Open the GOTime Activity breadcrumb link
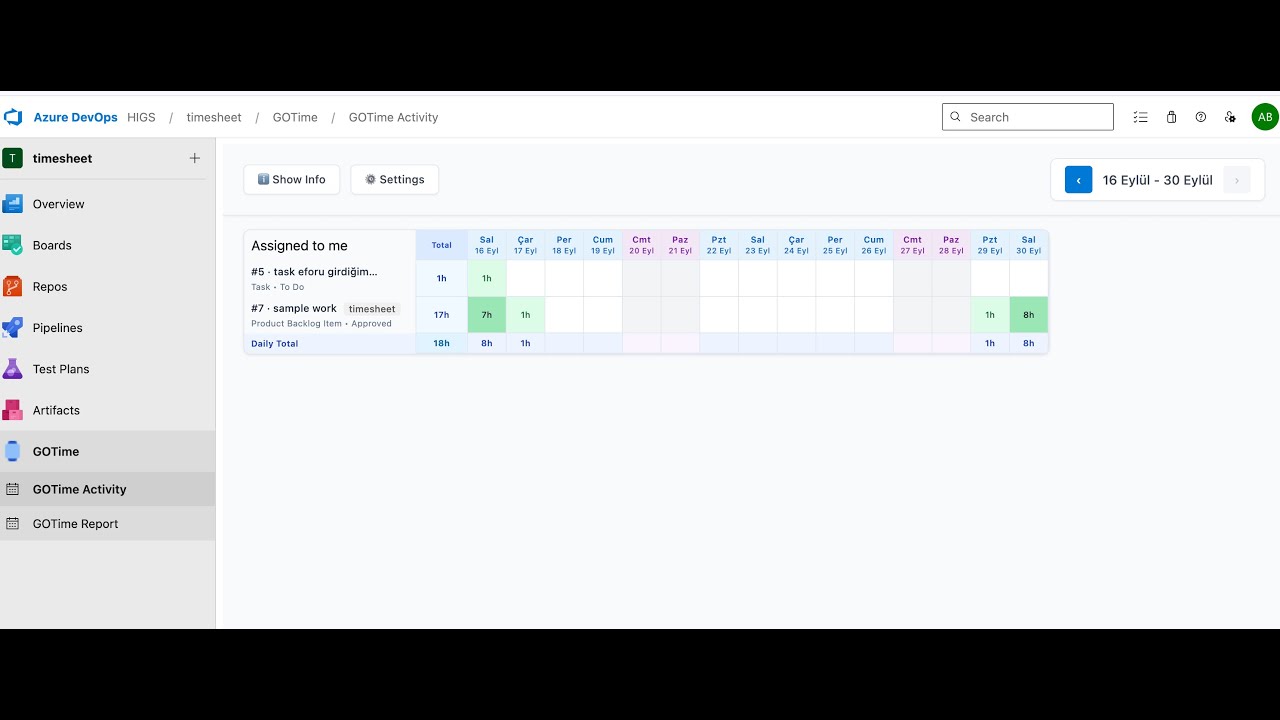The image size is (1280, 720). (393, 117)
